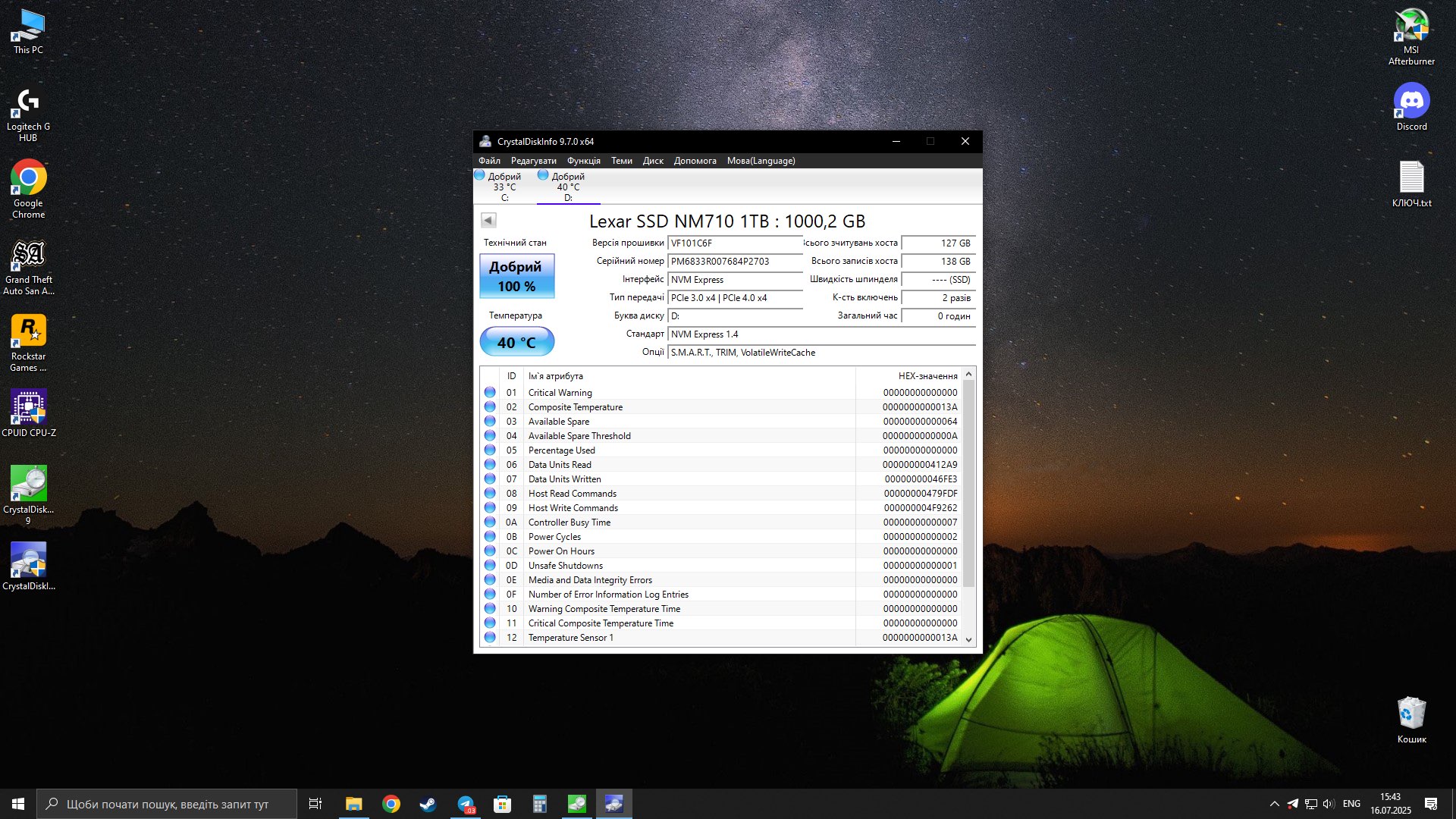Screen dimensions: 1456x819
Task: Click the 40 °C temperature button
Action: coord(517,342)
